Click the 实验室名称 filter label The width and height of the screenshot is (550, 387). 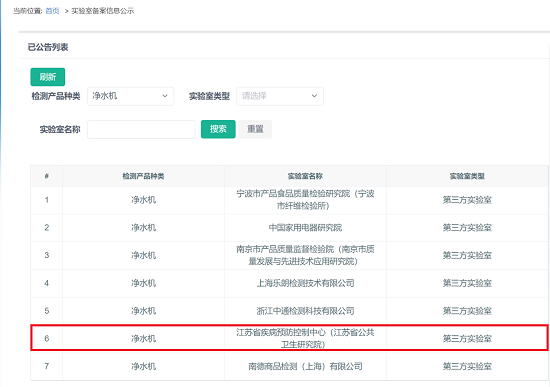(60, 129)
